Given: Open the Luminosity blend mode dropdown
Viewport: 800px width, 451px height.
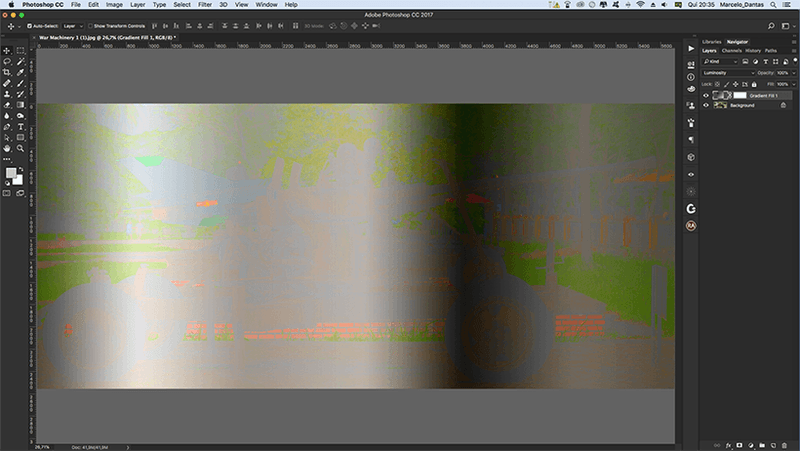Looking at the screenshot, I should coord(728,73).
